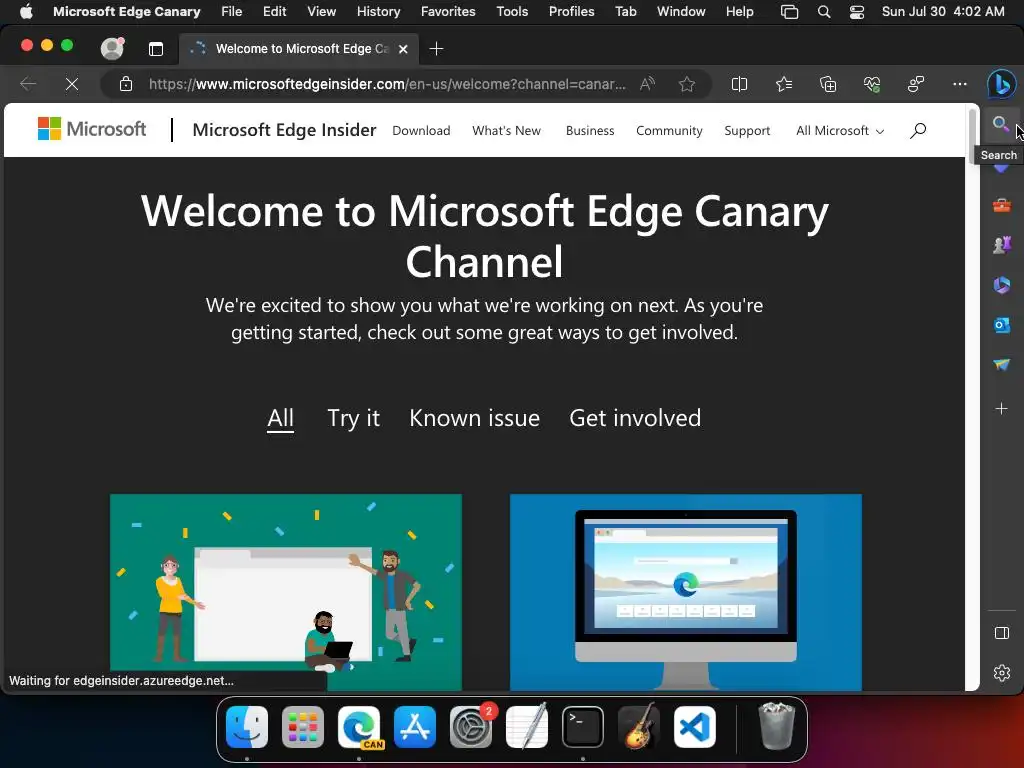Open the View menu
The image size is (1024, 768).
pyautogui.click(x=321, y=11)
